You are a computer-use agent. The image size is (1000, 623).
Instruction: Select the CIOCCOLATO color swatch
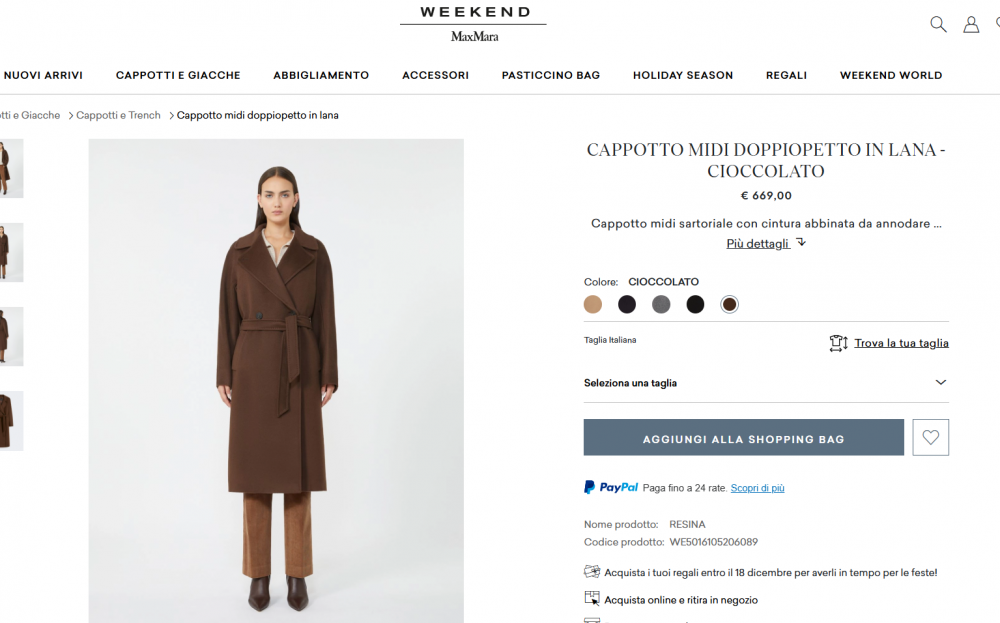tap(729, 304)
